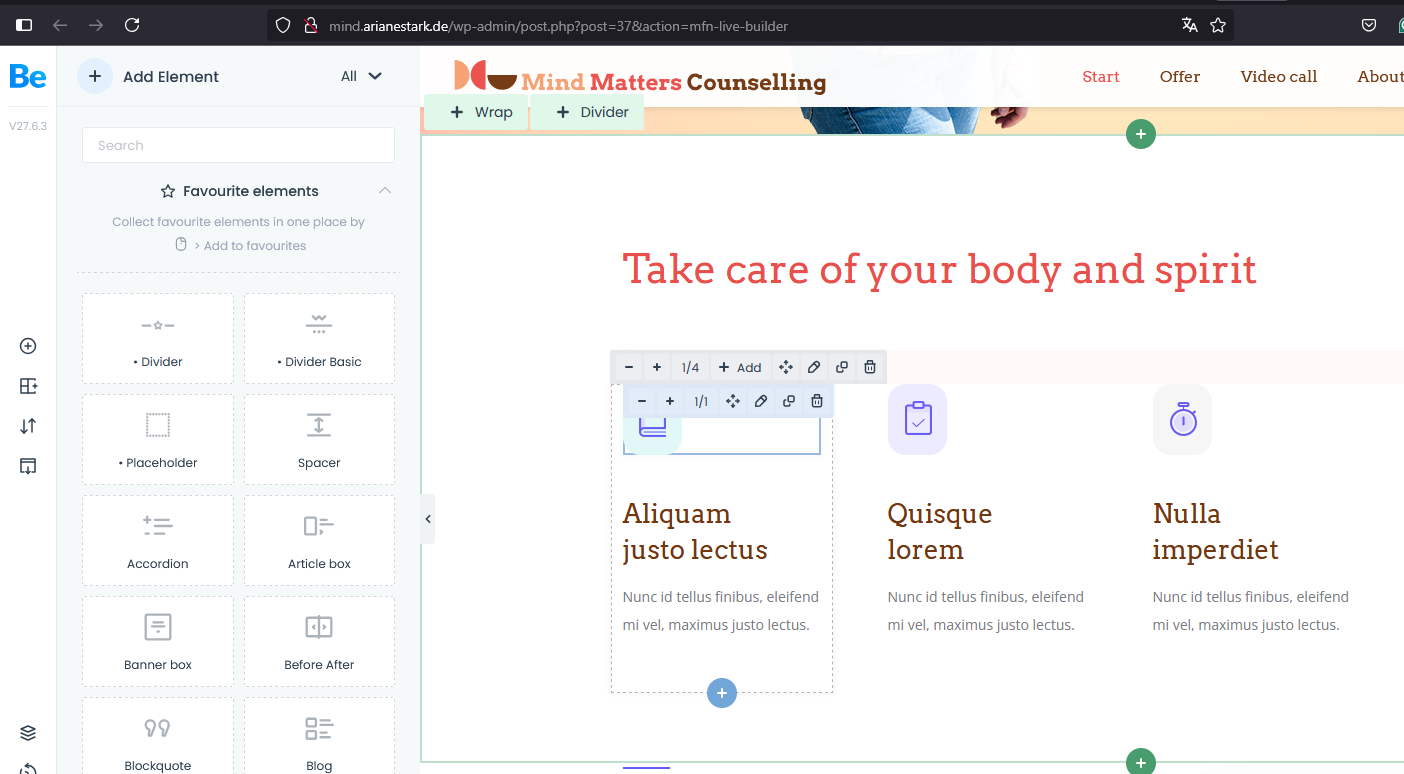Open the All elements filter dropdown
The width and height of the screenshot is (1404, 774).
pos(361,76)
